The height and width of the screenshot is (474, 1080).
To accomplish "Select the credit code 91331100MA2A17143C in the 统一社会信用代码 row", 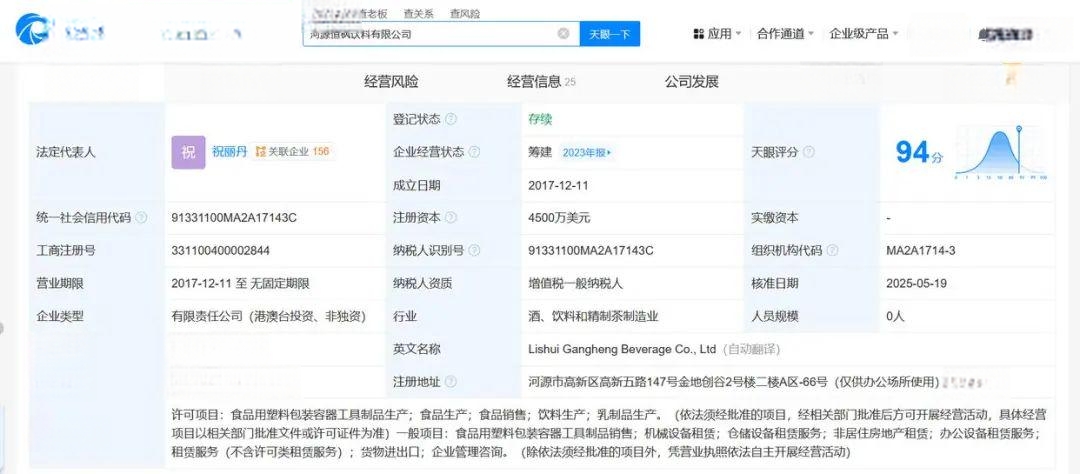I will 234,218.
